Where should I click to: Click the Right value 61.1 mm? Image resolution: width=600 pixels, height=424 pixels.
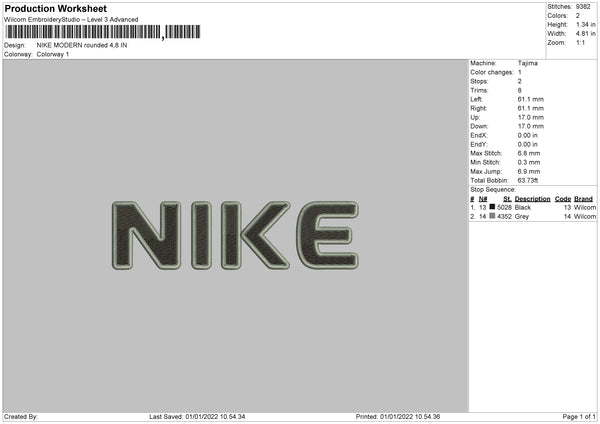pos(531,109)
